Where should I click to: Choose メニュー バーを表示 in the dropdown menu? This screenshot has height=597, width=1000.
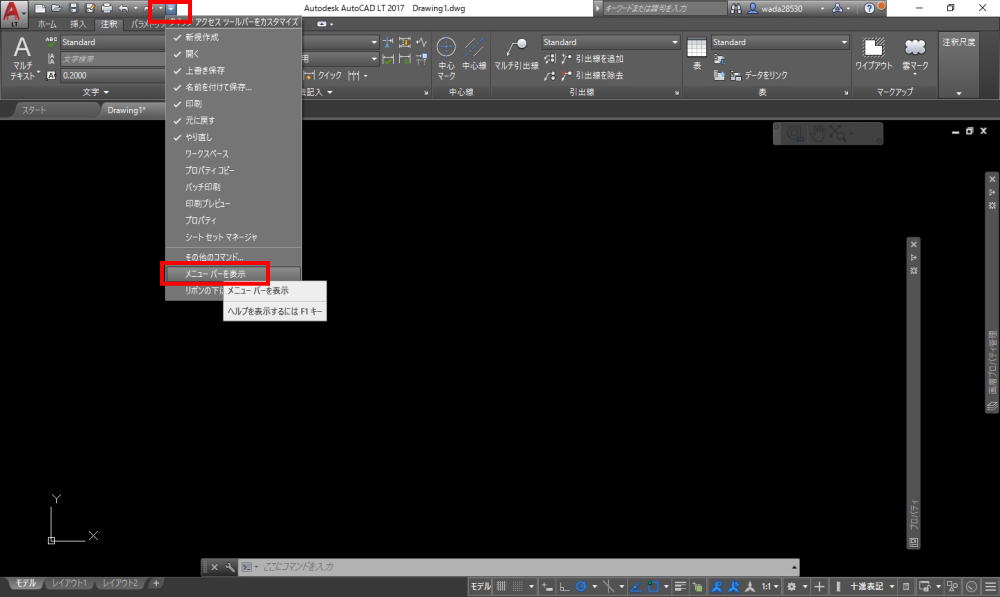coord(233,274)
